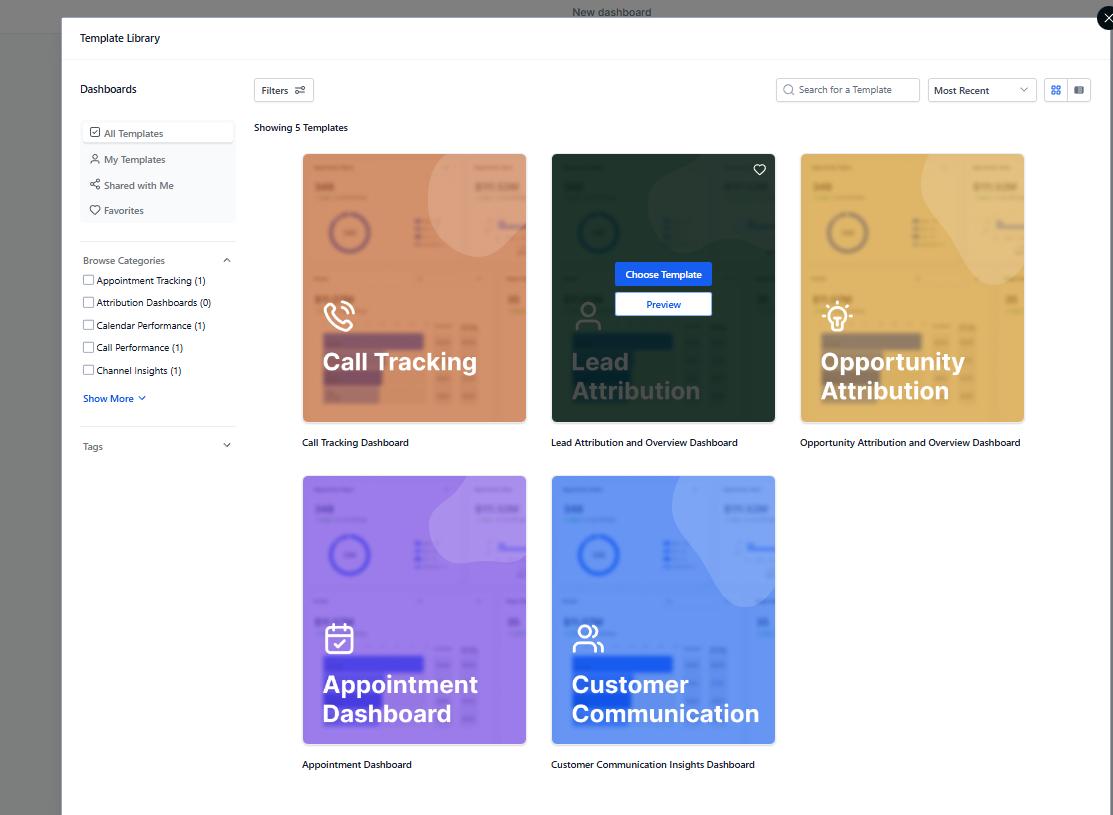Click the calendar icon on Appointment Dashboard card
This screenshot has width=1113, height=815.
pyautogui.click(x=339, y=638)
